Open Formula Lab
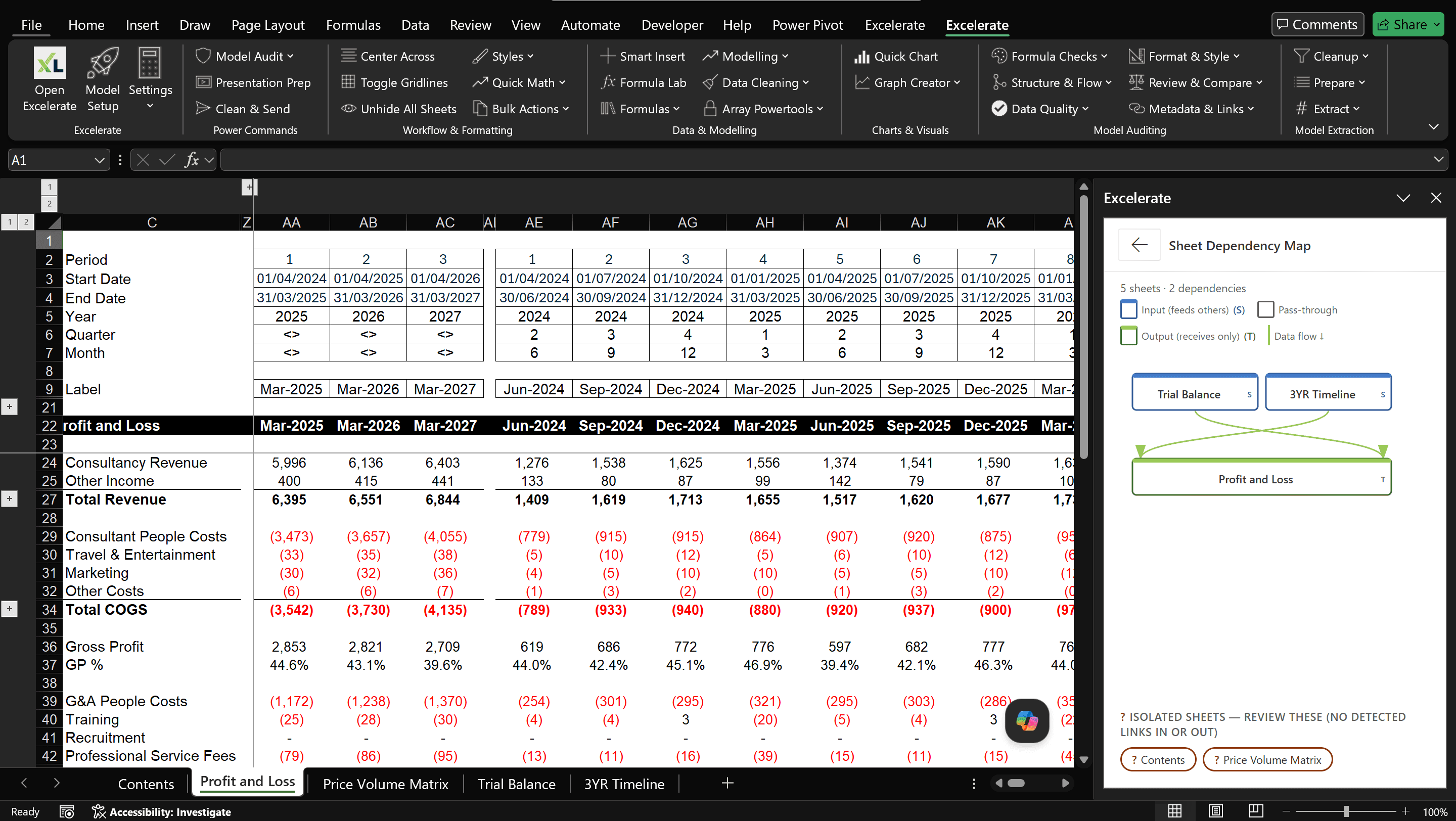The image size is (1456, 821). pos(644,82)
